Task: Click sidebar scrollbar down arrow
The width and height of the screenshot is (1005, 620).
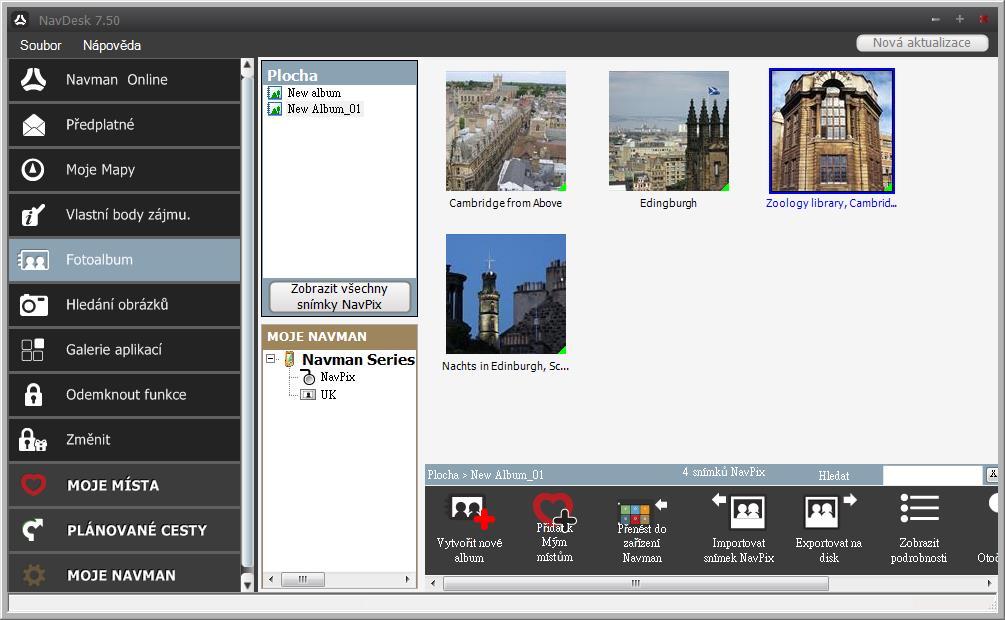Action: pyautogui.click(x=247, y=583)
